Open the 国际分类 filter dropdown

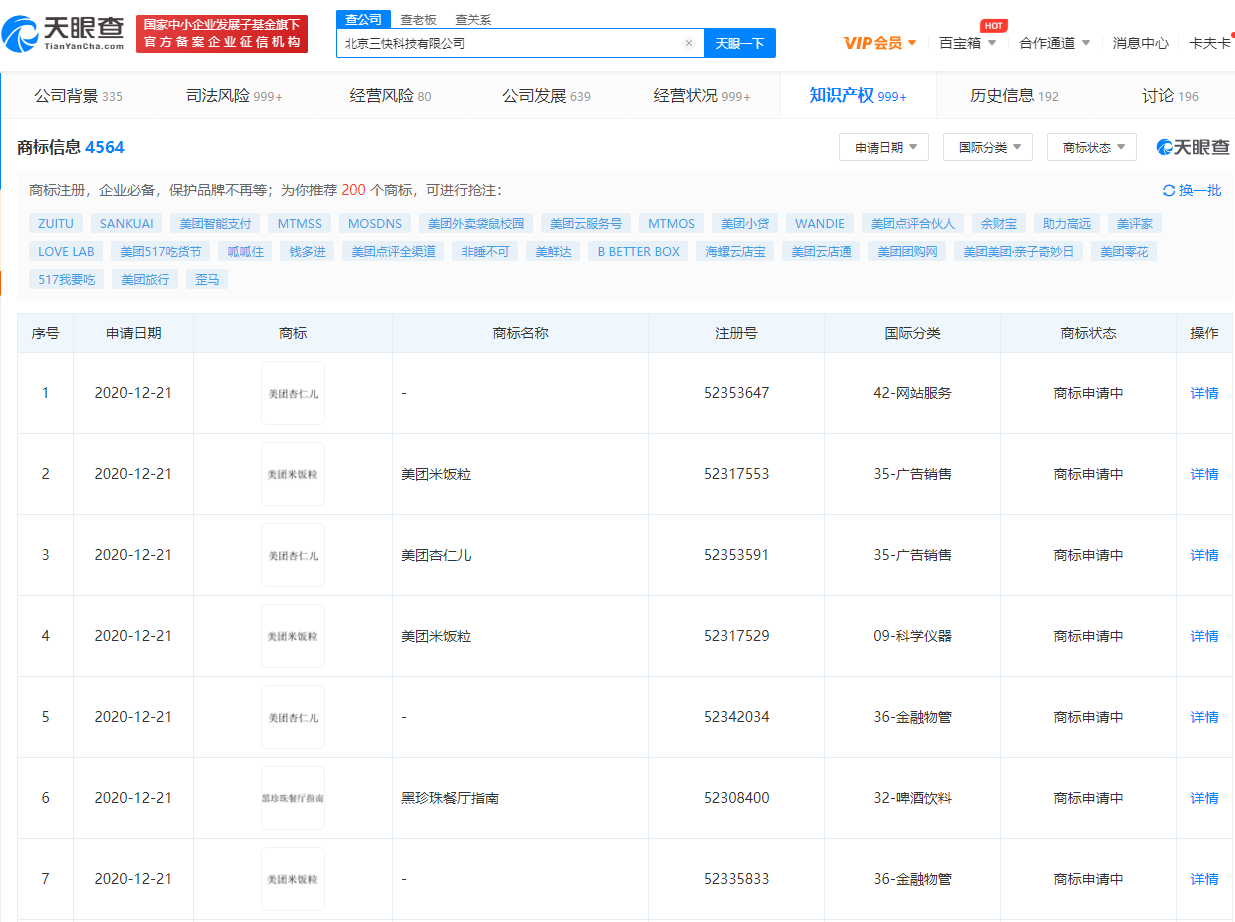(x=988, y=147)
